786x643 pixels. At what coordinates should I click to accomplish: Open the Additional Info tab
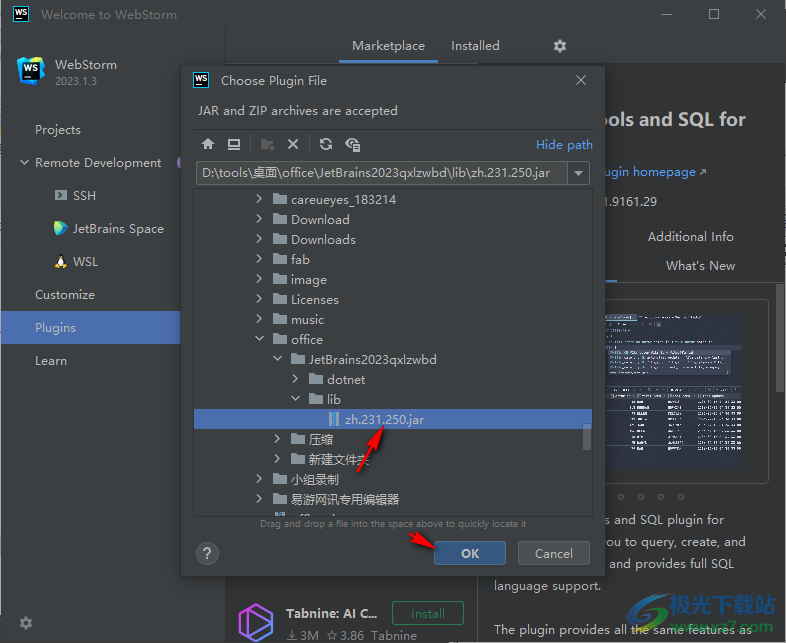click(690, 237)
